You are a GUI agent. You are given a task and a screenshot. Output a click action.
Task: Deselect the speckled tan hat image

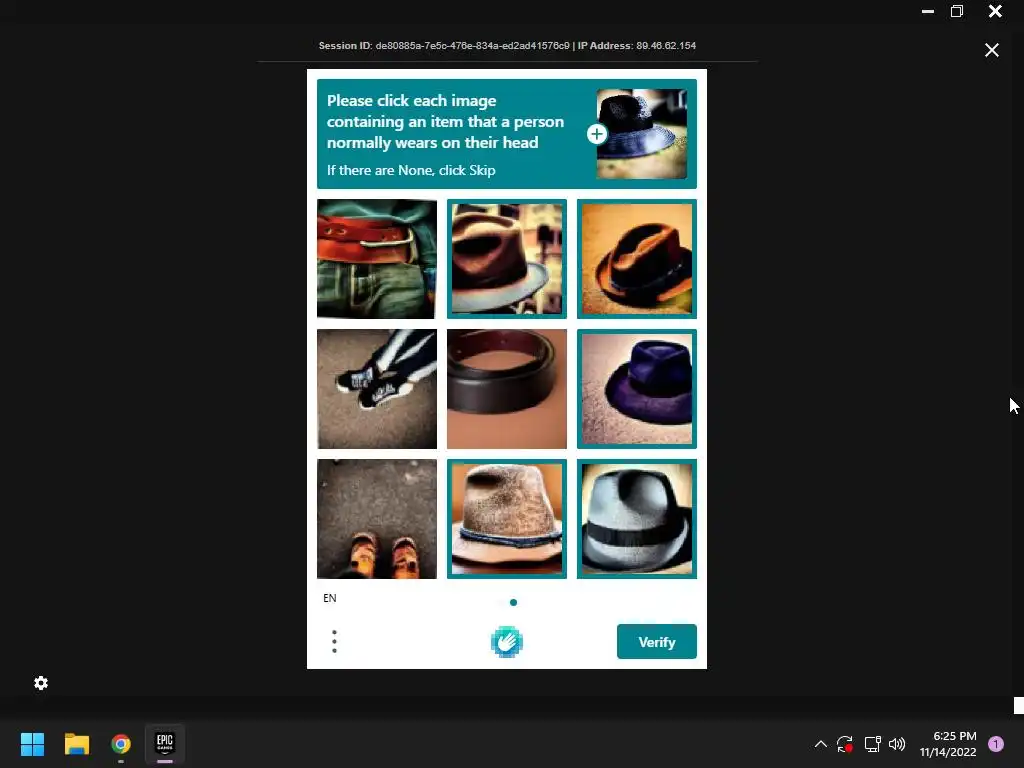507,519
